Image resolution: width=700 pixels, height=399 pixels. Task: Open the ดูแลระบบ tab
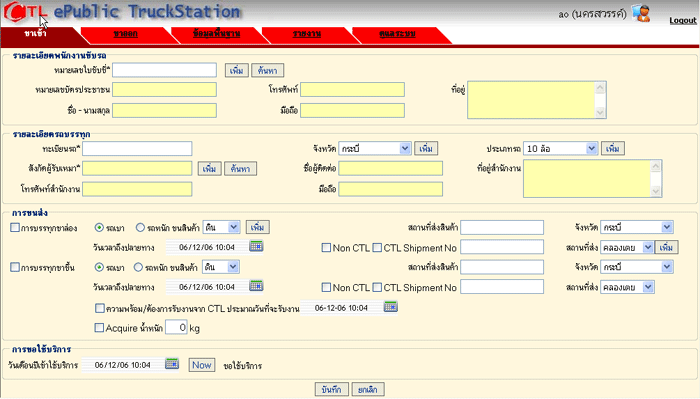click(397, 34)
